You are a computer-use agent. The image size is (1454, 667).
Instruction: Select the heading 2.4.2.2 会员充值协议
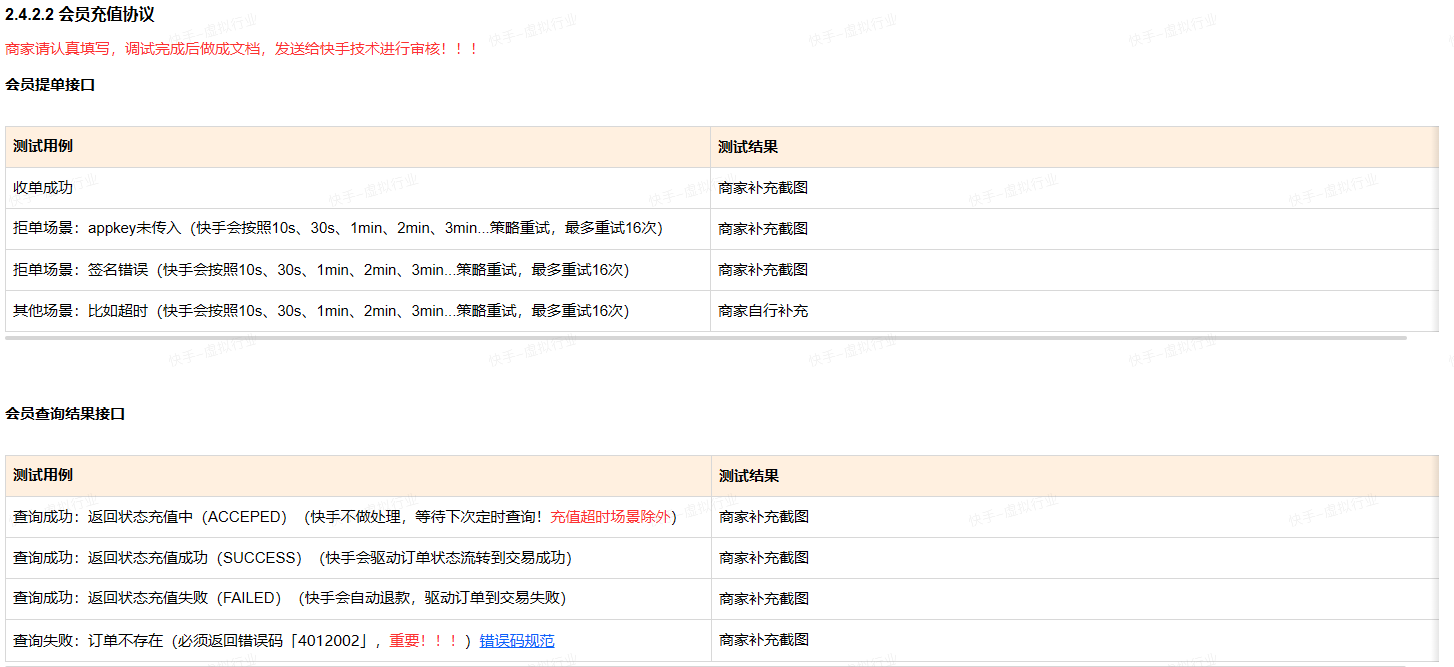coord(80,14)
